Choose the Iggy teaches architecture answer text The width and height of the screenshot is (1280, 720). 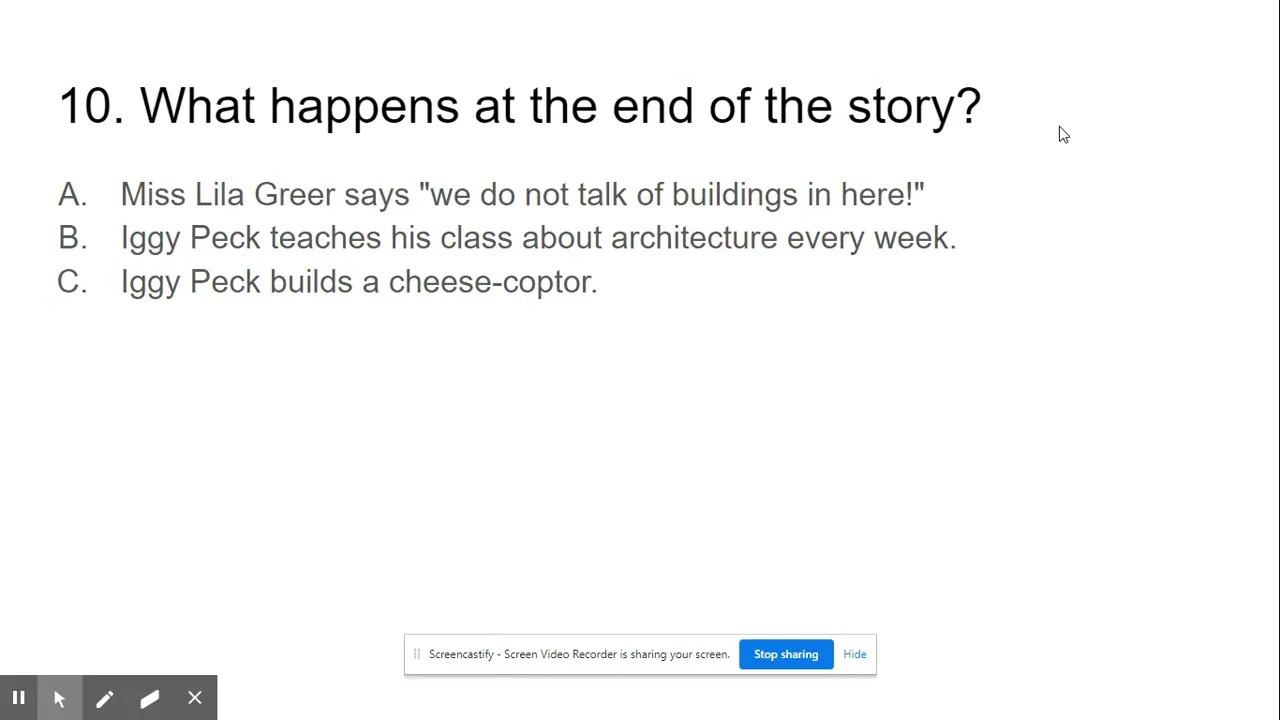[538, 238]
